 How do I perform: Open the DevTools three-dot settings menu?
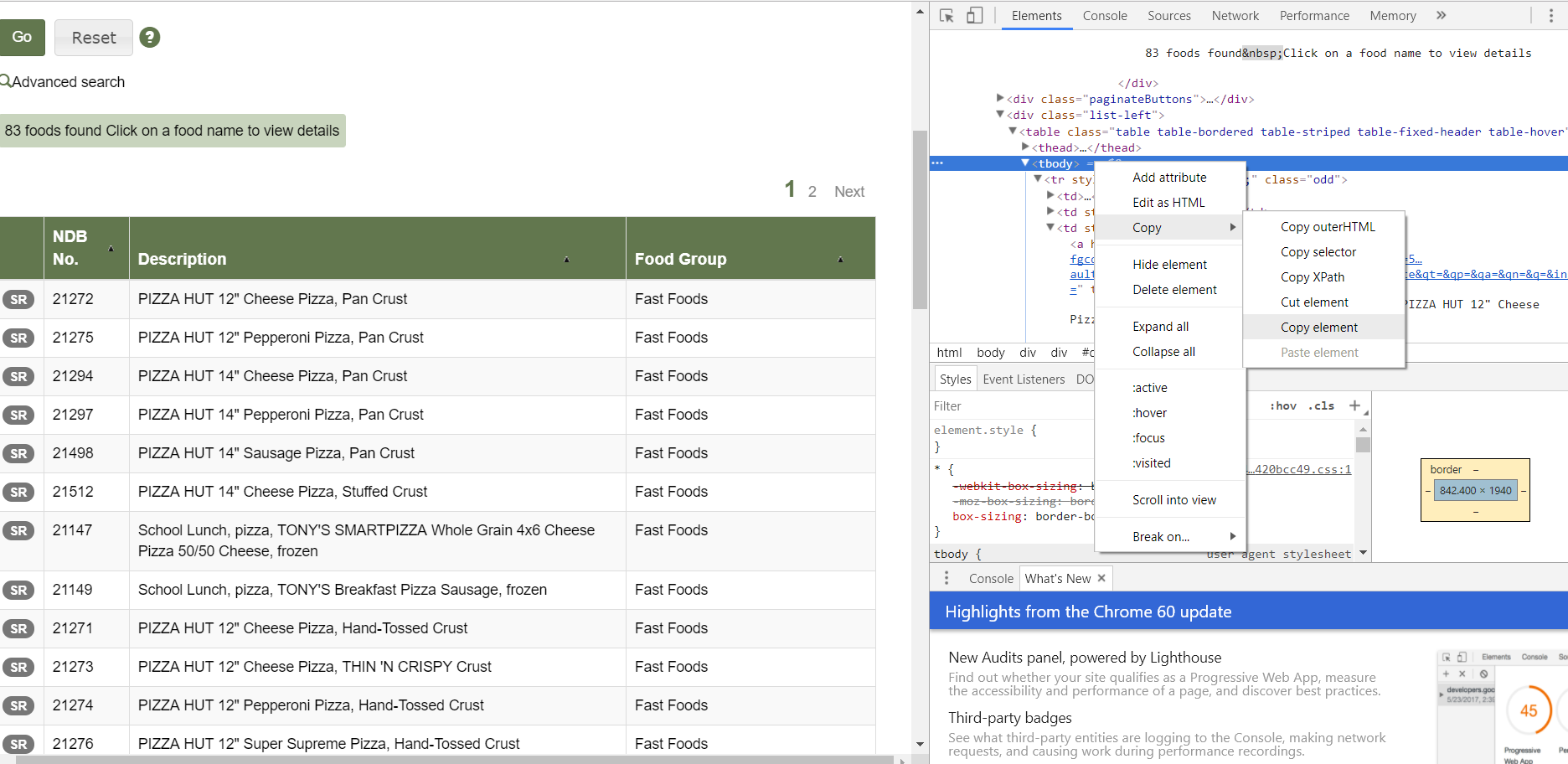click(1550, 16)
